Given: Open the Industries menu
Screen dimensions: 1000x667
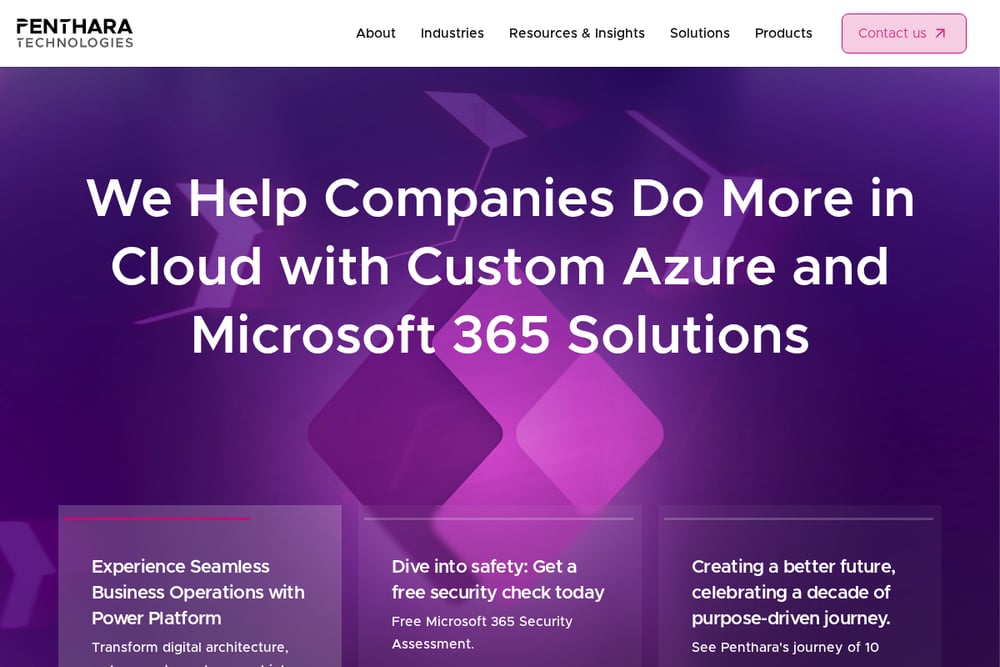Looking at the screenshot, I should click(x=452, y=33).
